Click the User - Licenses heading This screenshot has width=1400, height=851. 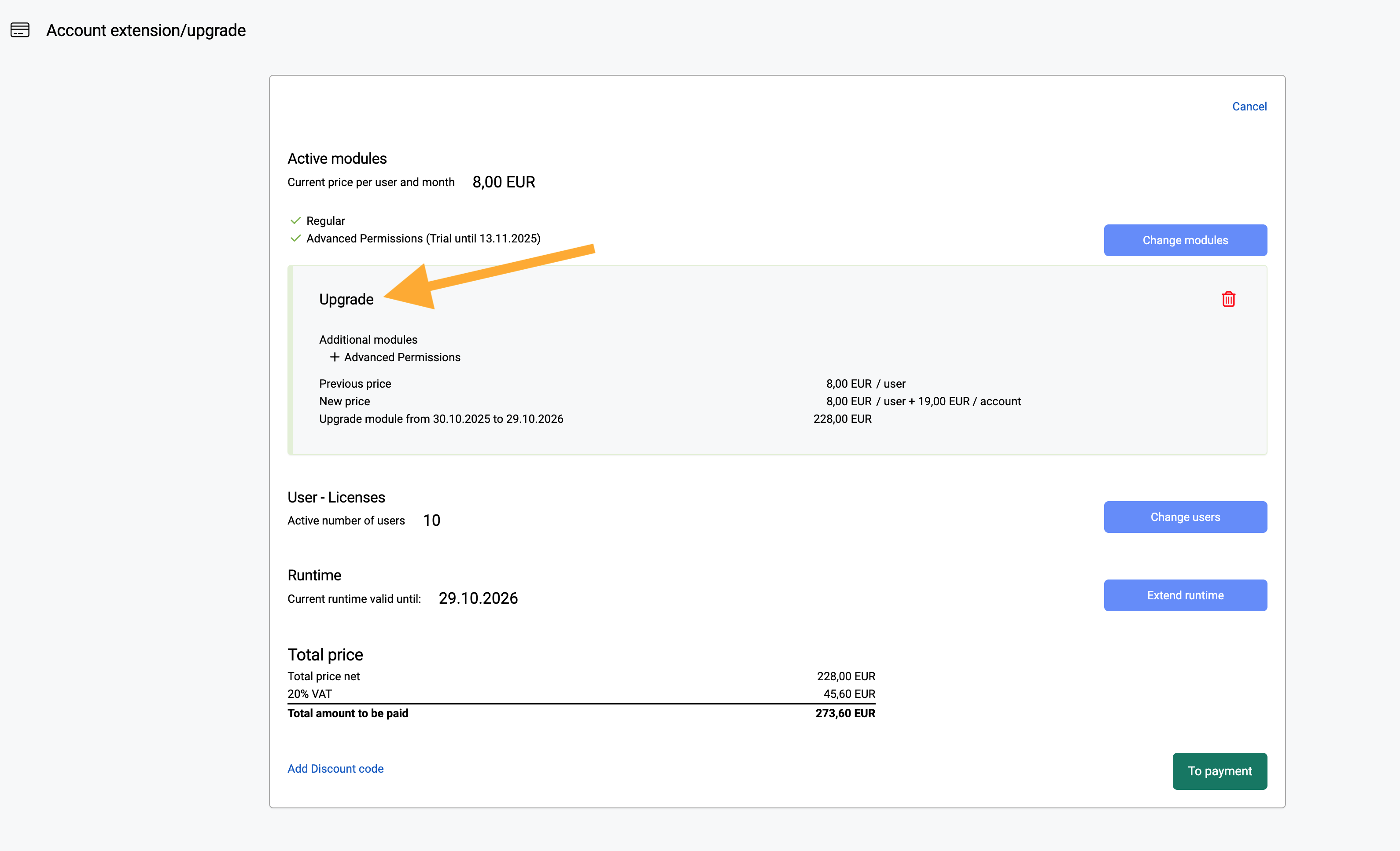pos(336,497)
